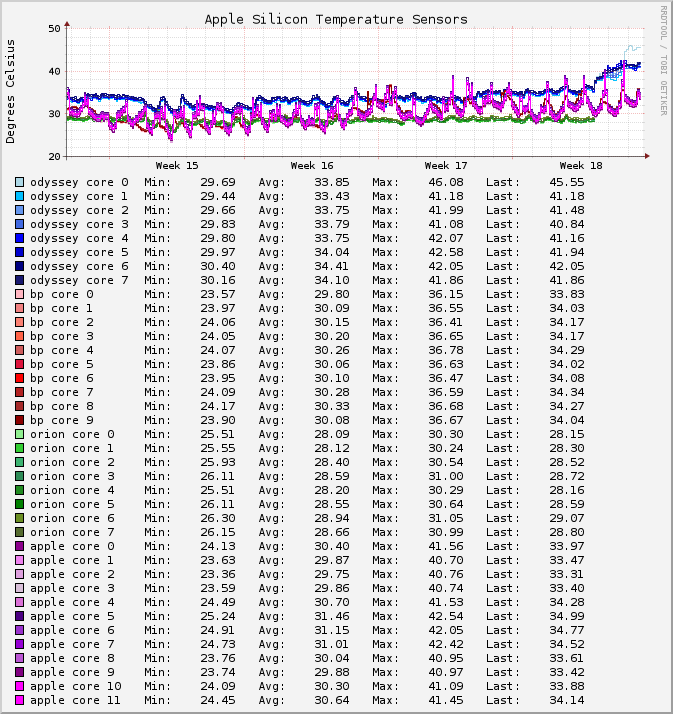Click the Week 16 axis label
Screen dimensions: 673x714
click(x=312, y=166)
